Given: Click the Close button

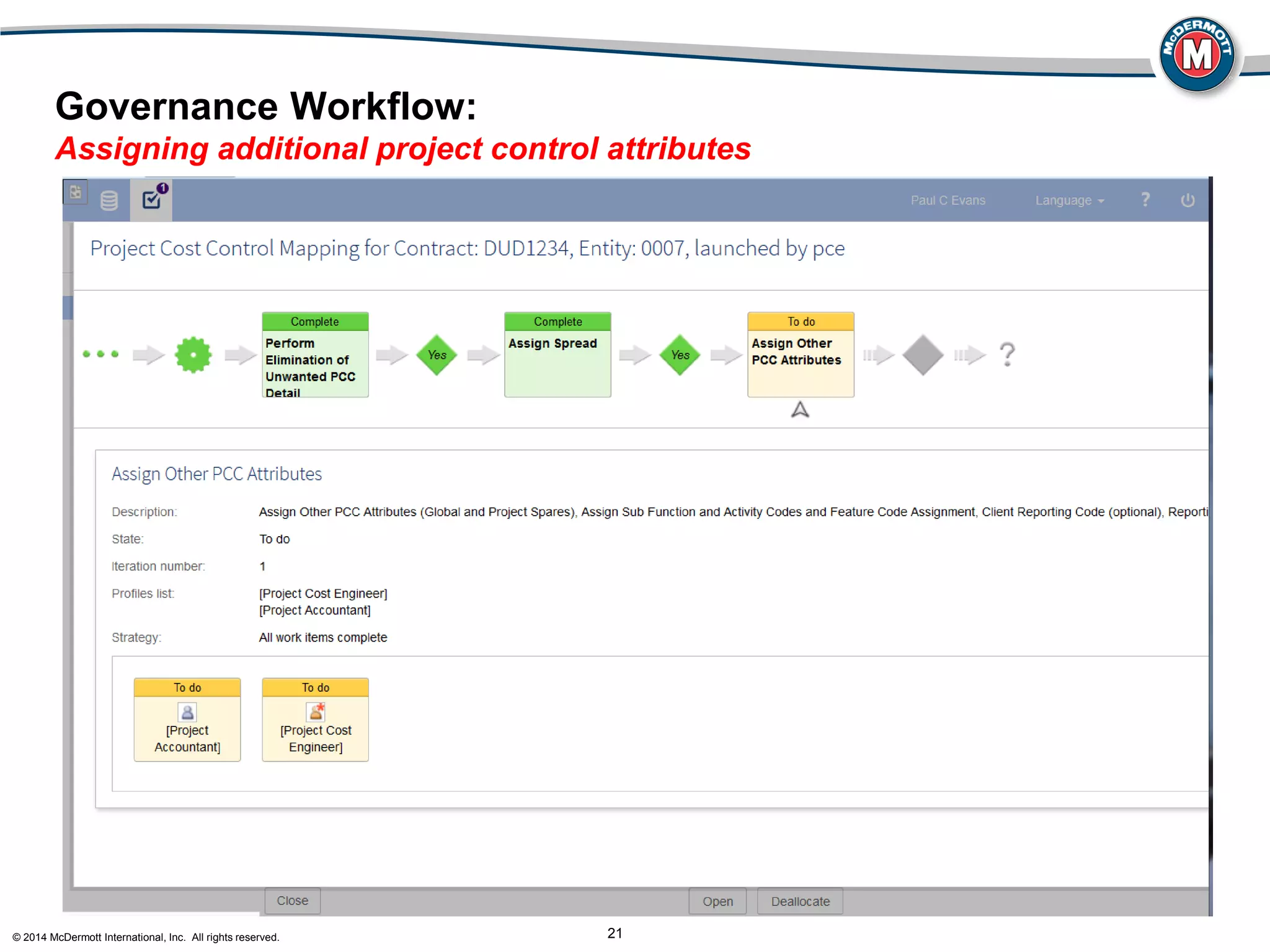Looking at the screenshot, I should pyautogui.click(x=293, y=901).
